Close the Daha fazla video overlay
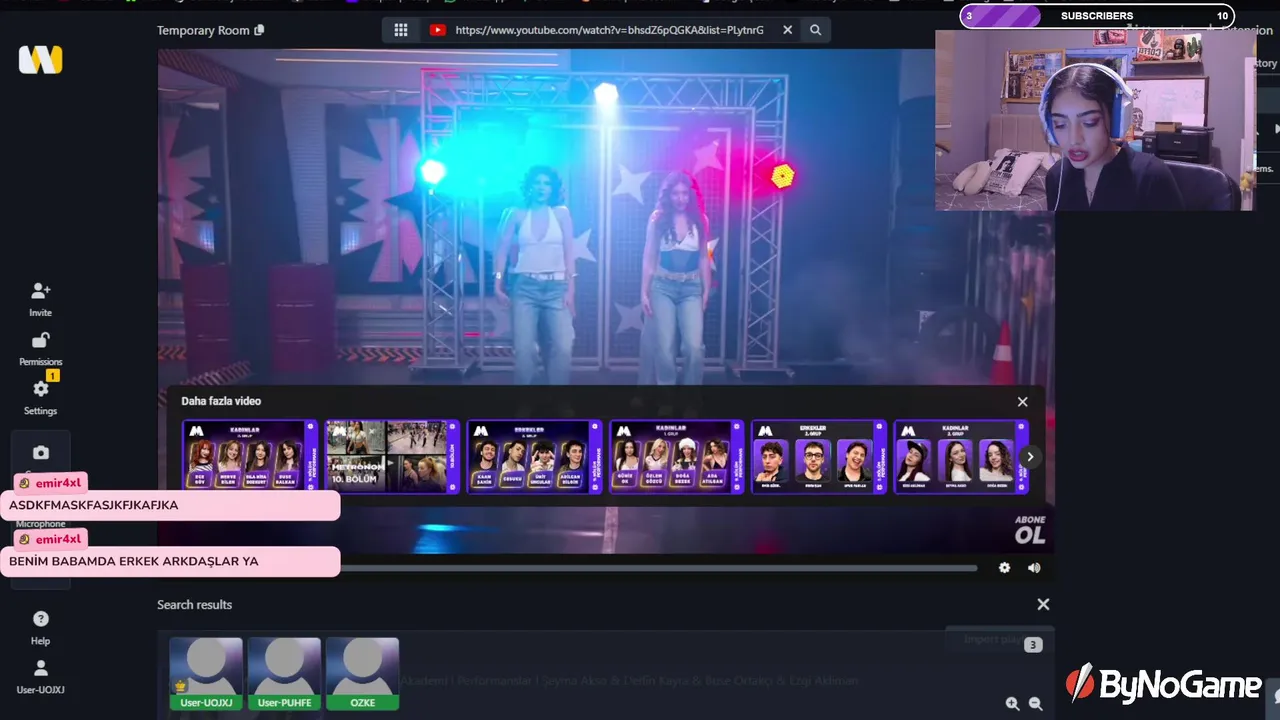 [1022, 401]
